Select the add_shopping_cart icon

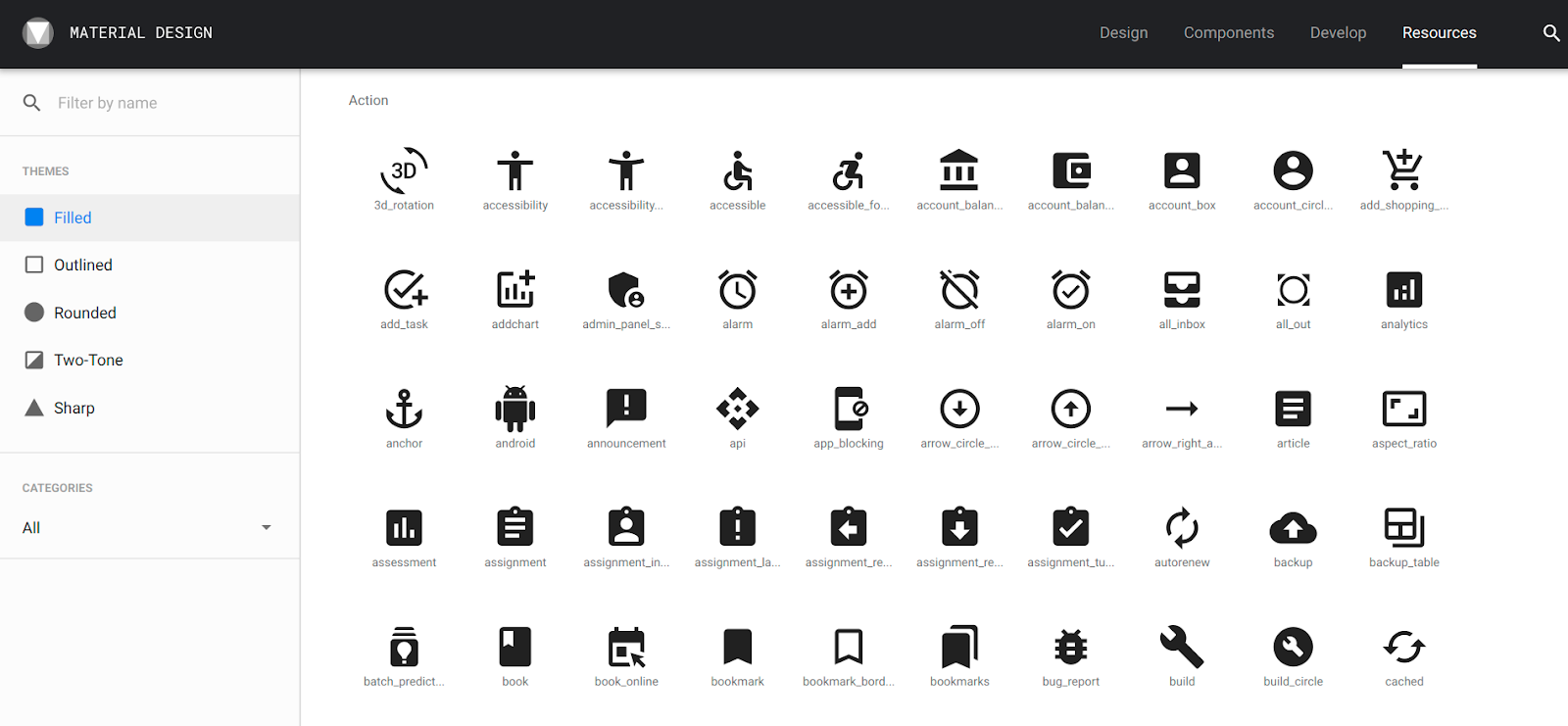pyautogui.click(x=1403, y=171)
